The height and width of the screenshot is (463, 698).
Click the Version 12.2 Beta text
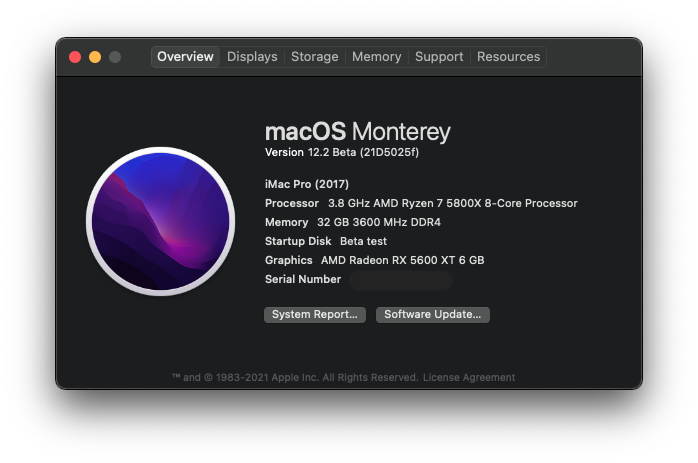click(343, 152)
